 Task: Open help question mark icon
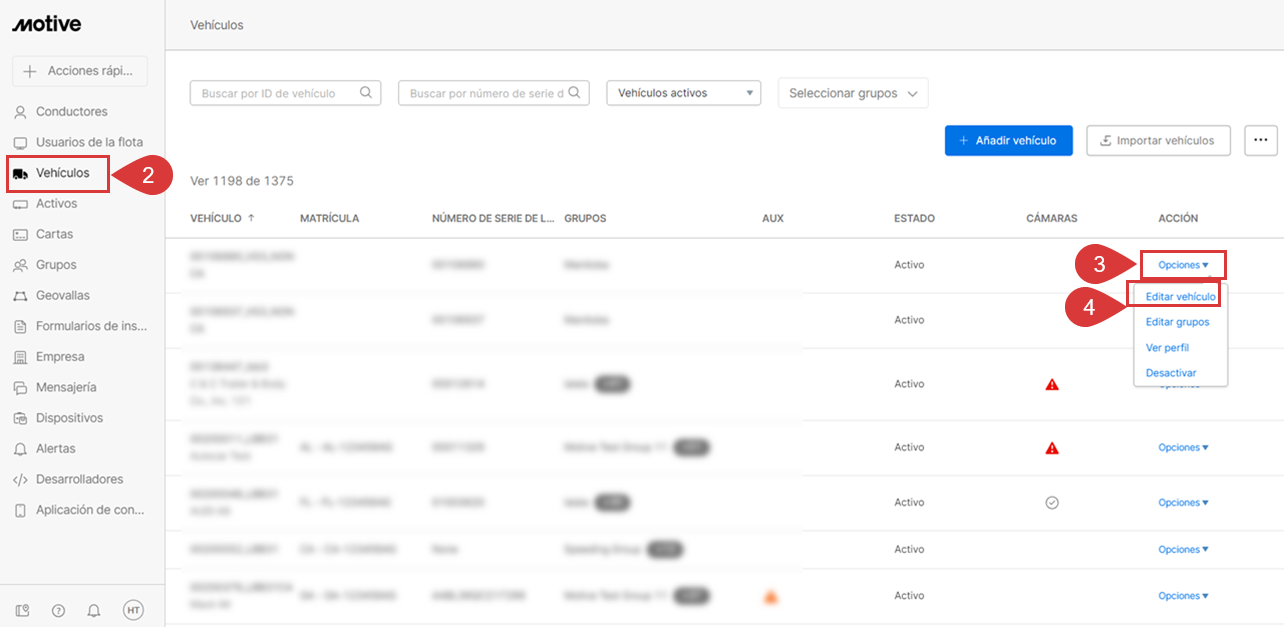tap(58, 610)
